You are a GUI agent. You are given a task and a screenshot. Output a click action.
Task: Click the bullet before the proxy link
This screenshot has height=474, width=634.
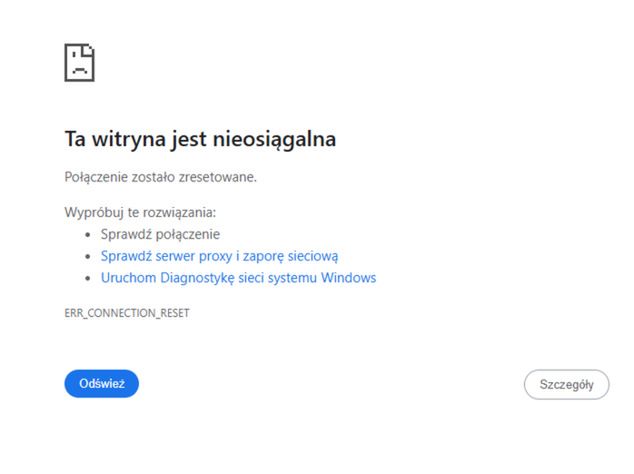click(90, 256)
